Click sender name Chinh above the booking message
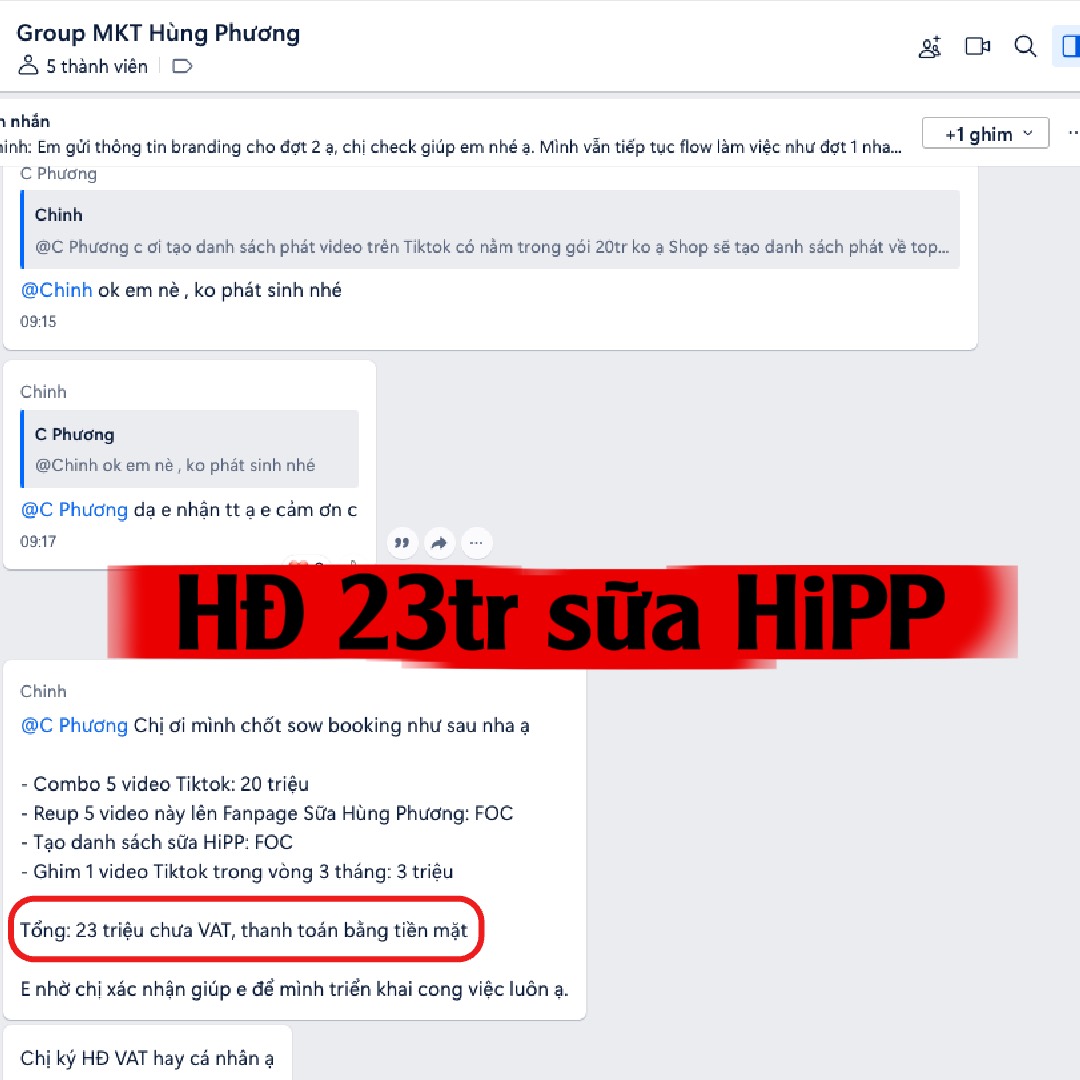The image size is (1080, 1080). [x=43, y=691]
